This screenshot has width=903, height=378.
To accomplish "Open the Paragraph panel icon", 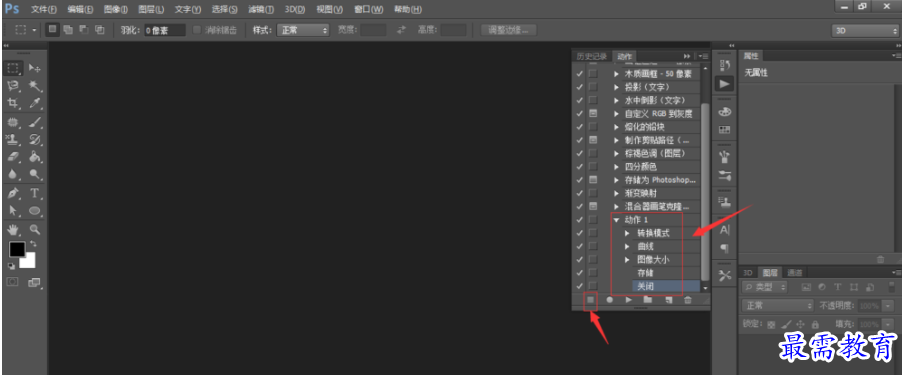I will 725,248.
